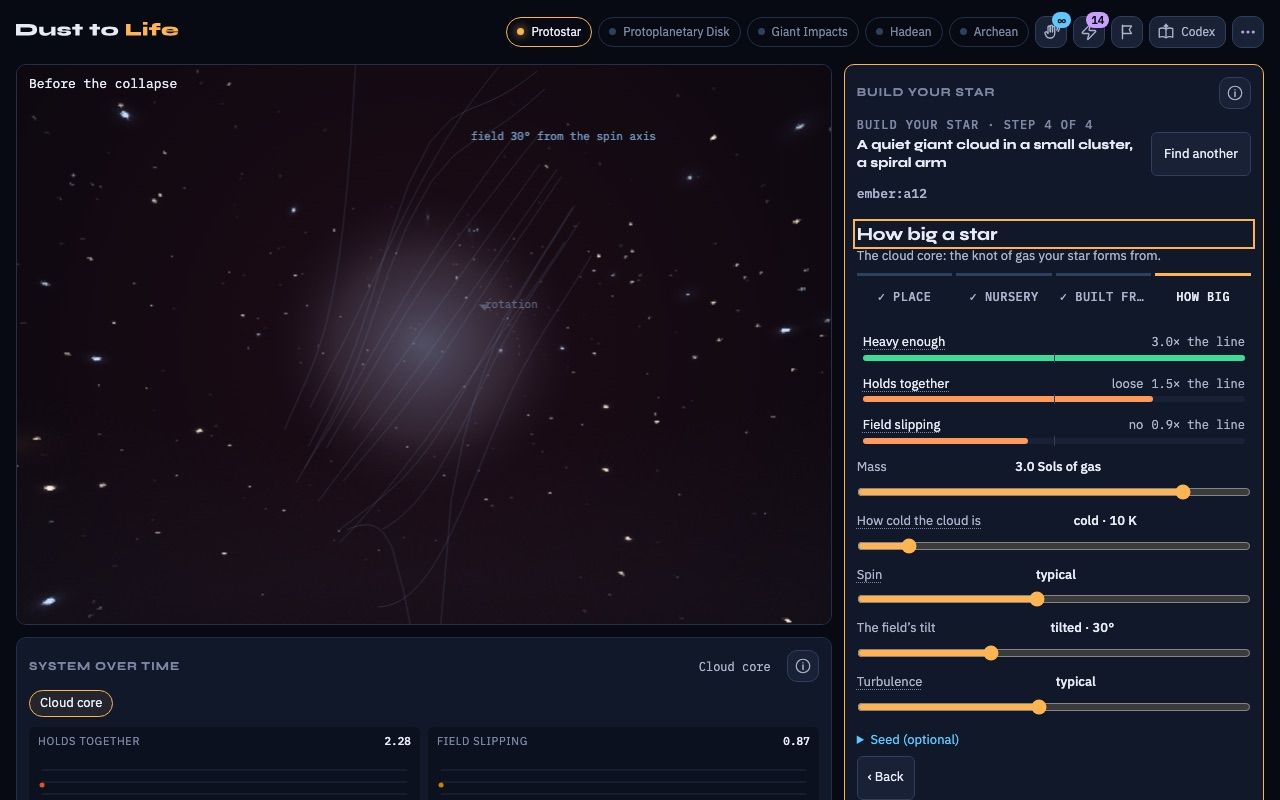Viewport: 1280px width, 800px height.
Task: Toggle the Cloud core chip
Action: click(x=71, y=703)
